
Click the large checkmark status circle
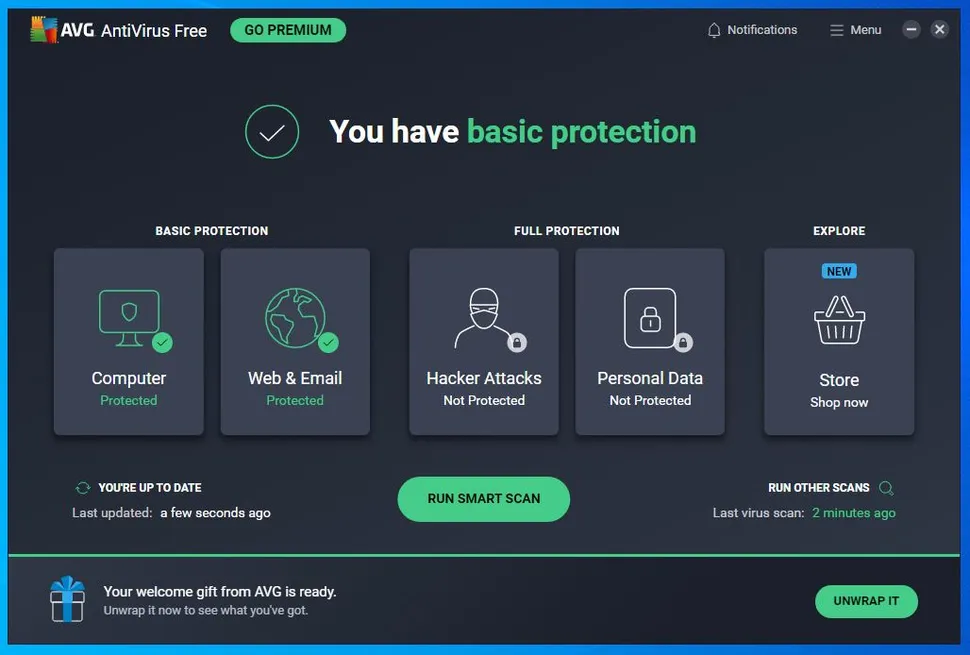(272, 132)
